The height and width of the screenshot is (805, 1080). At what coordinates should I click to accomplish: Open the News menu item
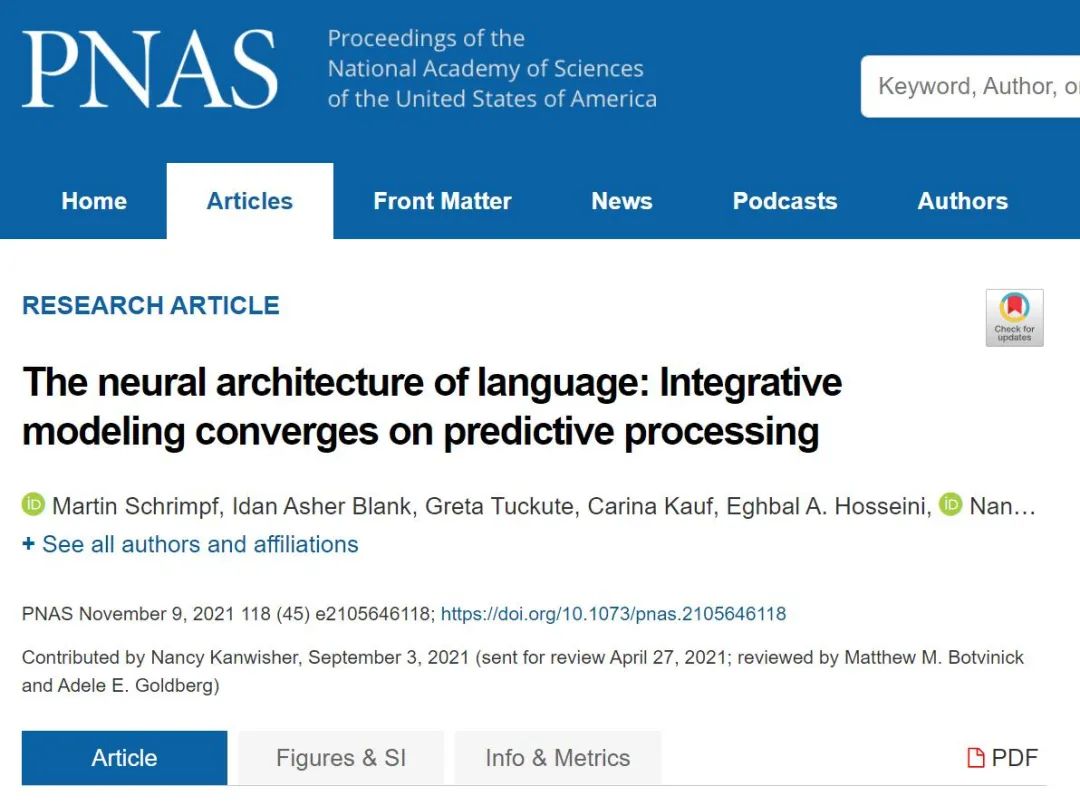622,201
